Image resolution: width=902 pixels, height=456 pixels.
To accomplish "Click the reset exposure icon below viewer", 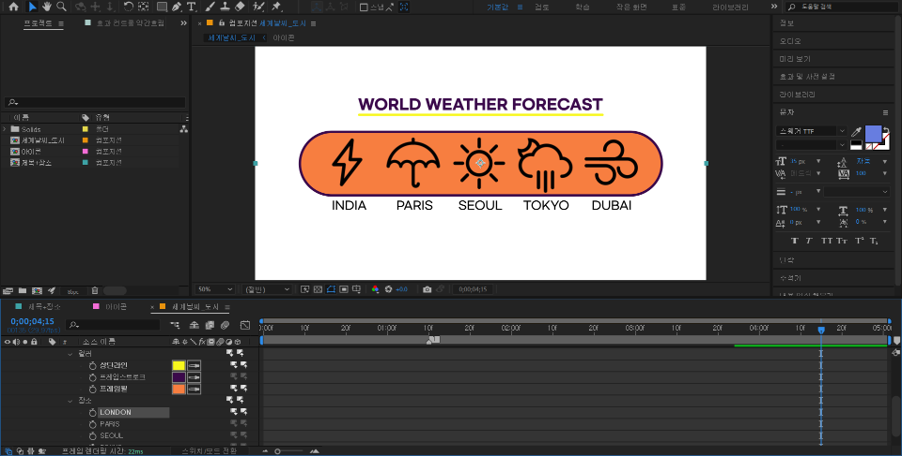I will [x=388, y=289].
